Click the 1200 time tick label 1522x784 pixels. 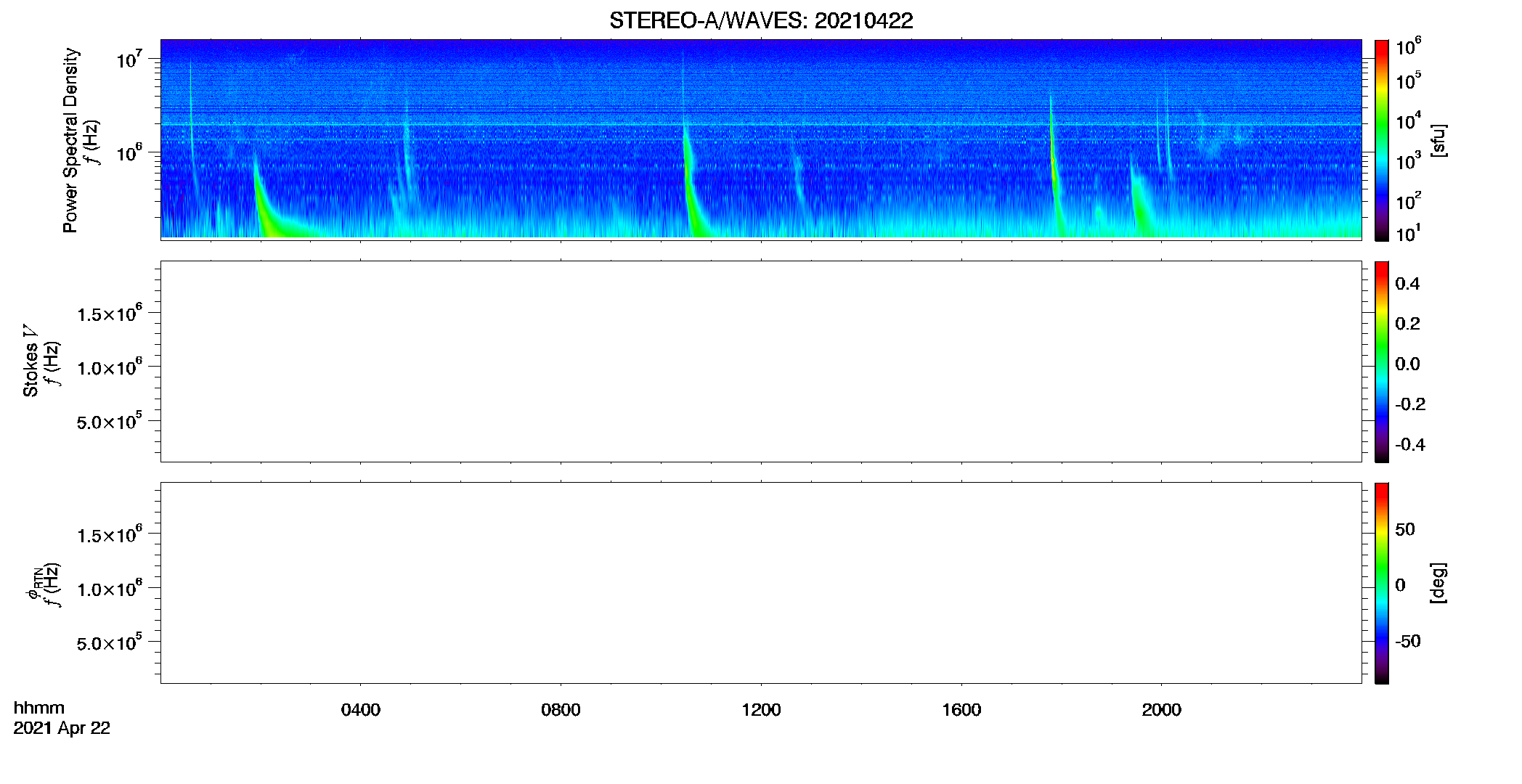click(761, 710)
